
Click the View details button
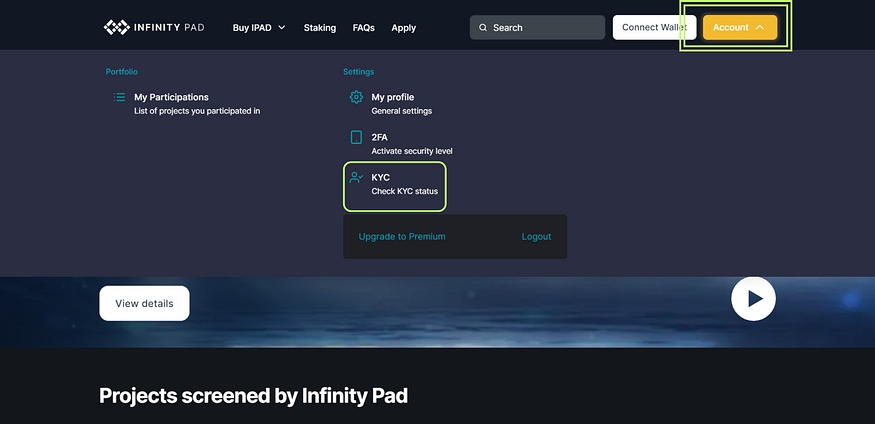(144, 303)
